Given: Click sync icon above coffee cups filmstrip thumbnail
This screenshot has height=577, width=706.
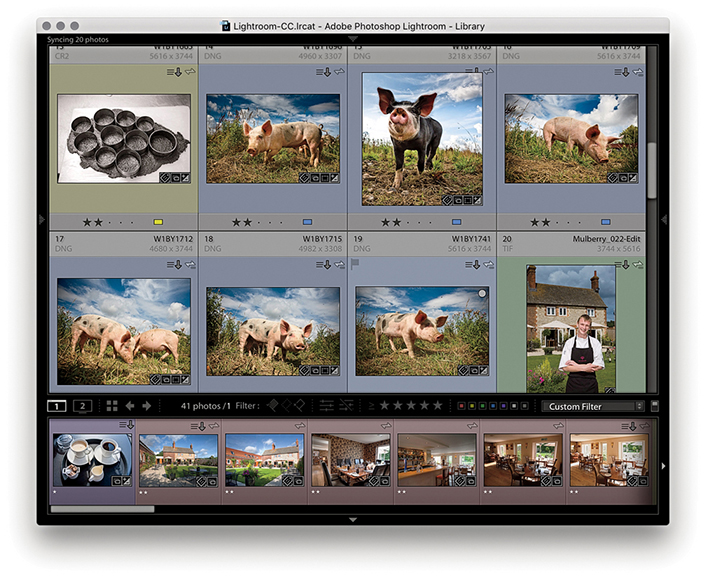Looking at the screenshot, I should (x=127, y=425).
